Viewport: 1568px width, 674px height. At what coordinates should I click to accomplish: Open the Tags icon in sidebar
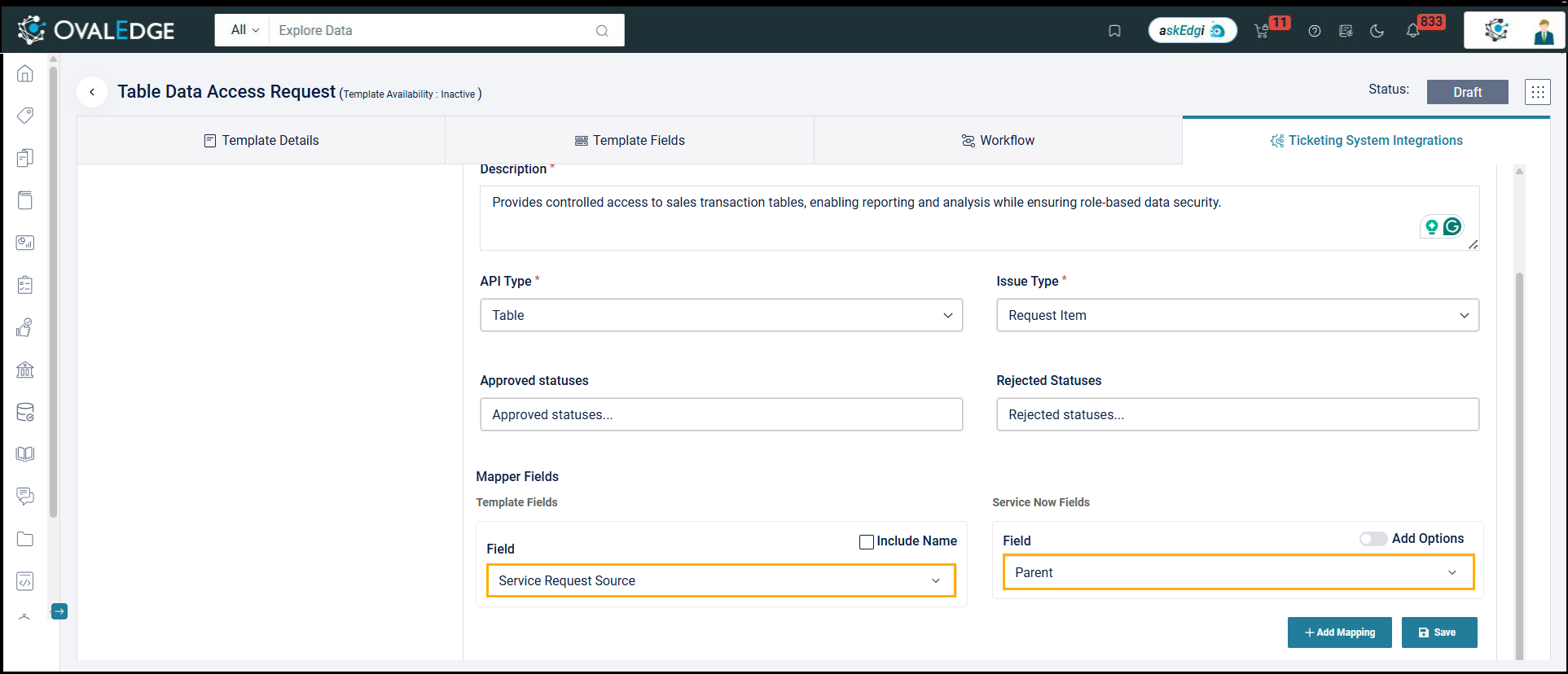[x=25, y=116]
